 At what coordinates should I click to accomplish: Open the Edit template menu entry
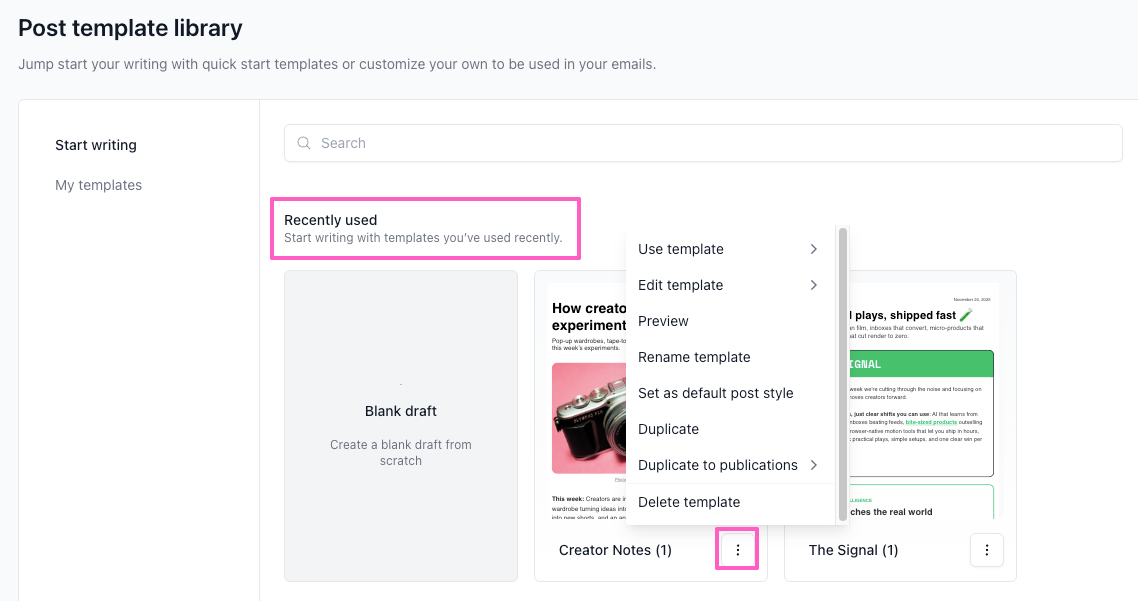tap(680, 285)
